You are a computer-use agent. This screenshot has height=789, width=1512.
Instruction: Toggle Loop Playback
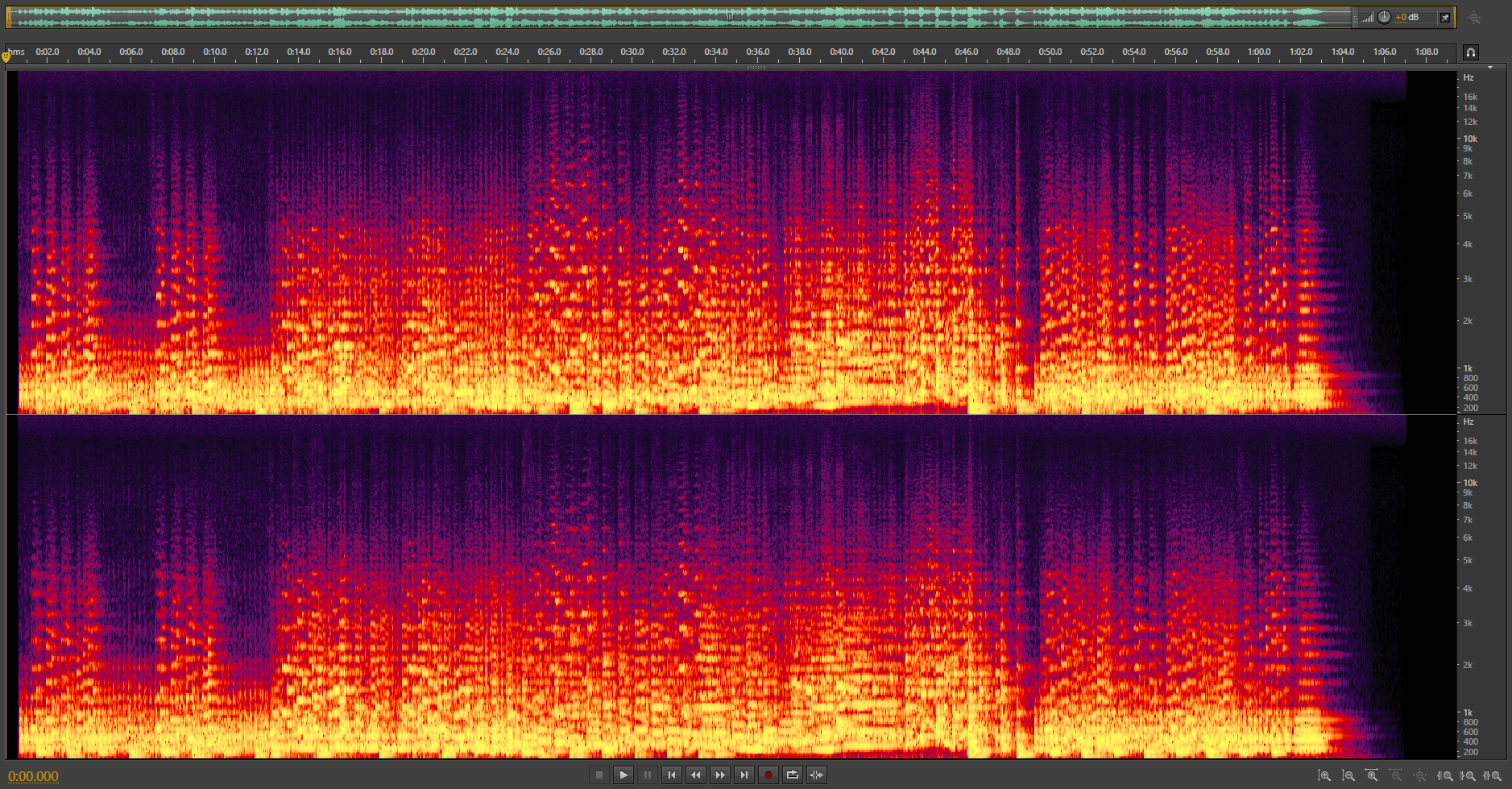(x=793, y=774)
